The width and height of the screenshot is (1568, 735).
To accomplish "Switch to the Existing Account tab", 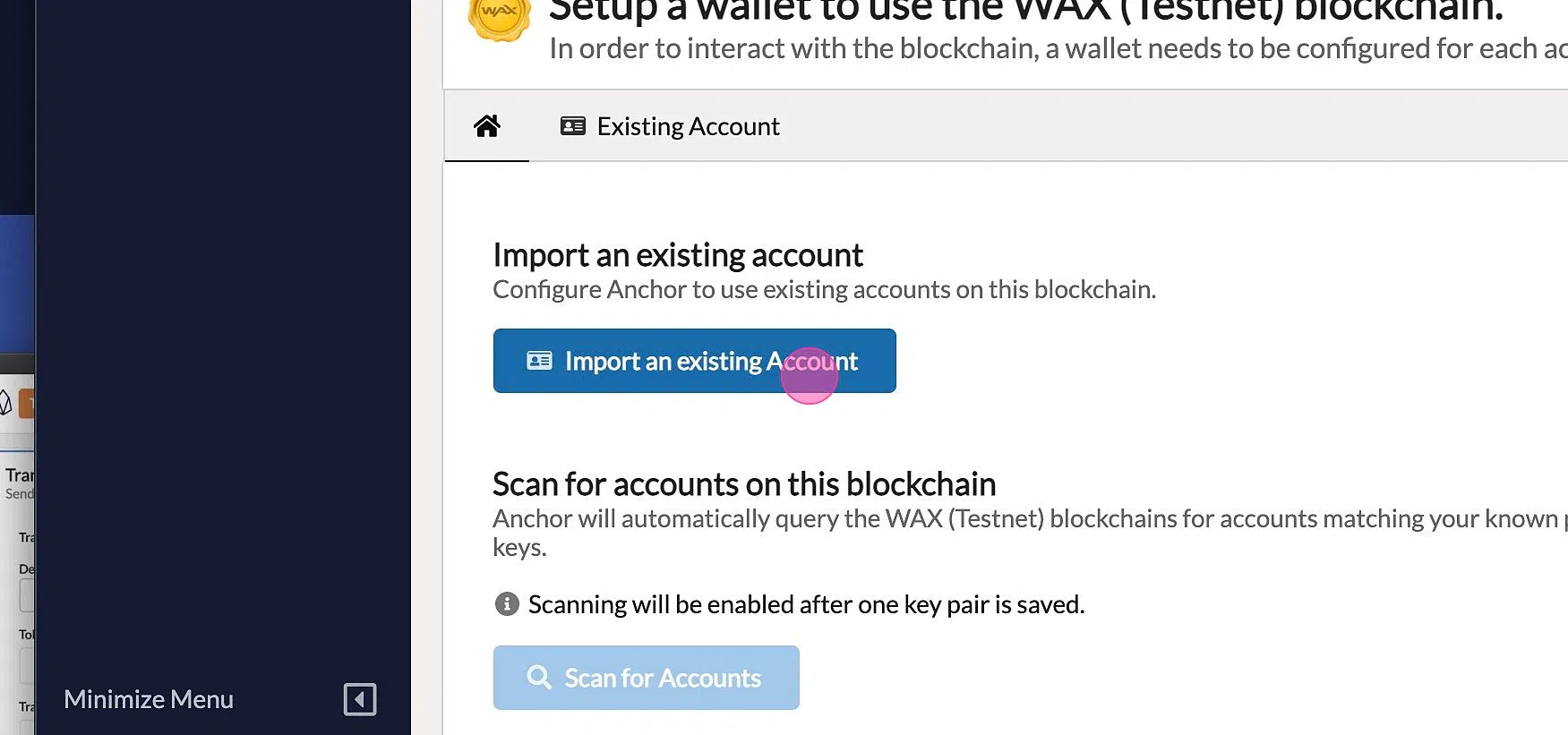I will (x=670, y=126).
